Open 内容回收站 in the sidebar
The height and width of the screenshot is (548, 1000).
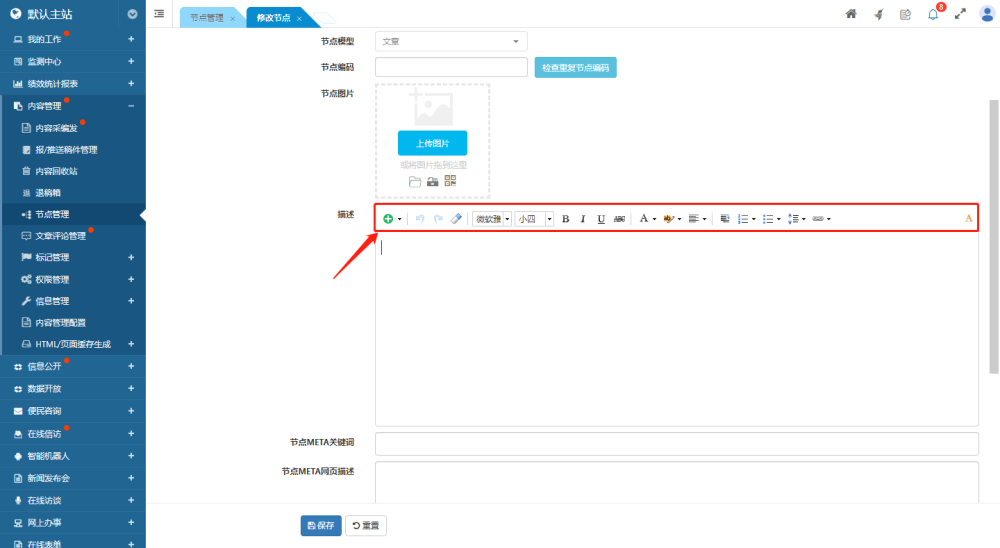point(56,171)
